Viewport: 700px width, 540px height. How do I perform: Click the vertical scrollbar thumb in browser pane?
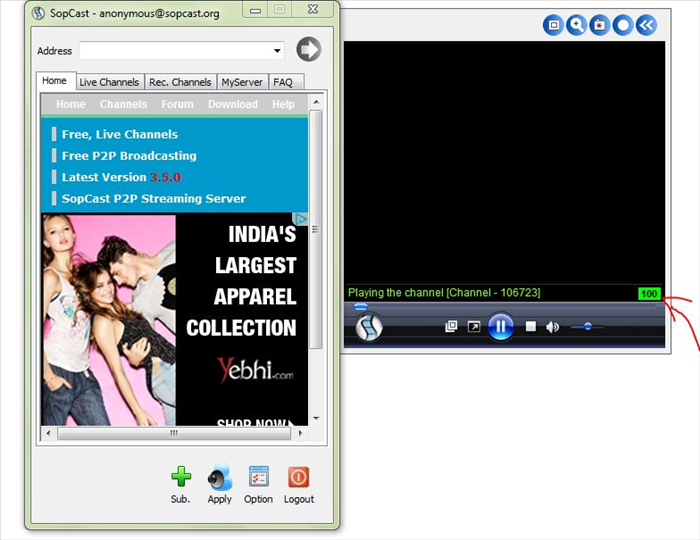pos(316,229)
